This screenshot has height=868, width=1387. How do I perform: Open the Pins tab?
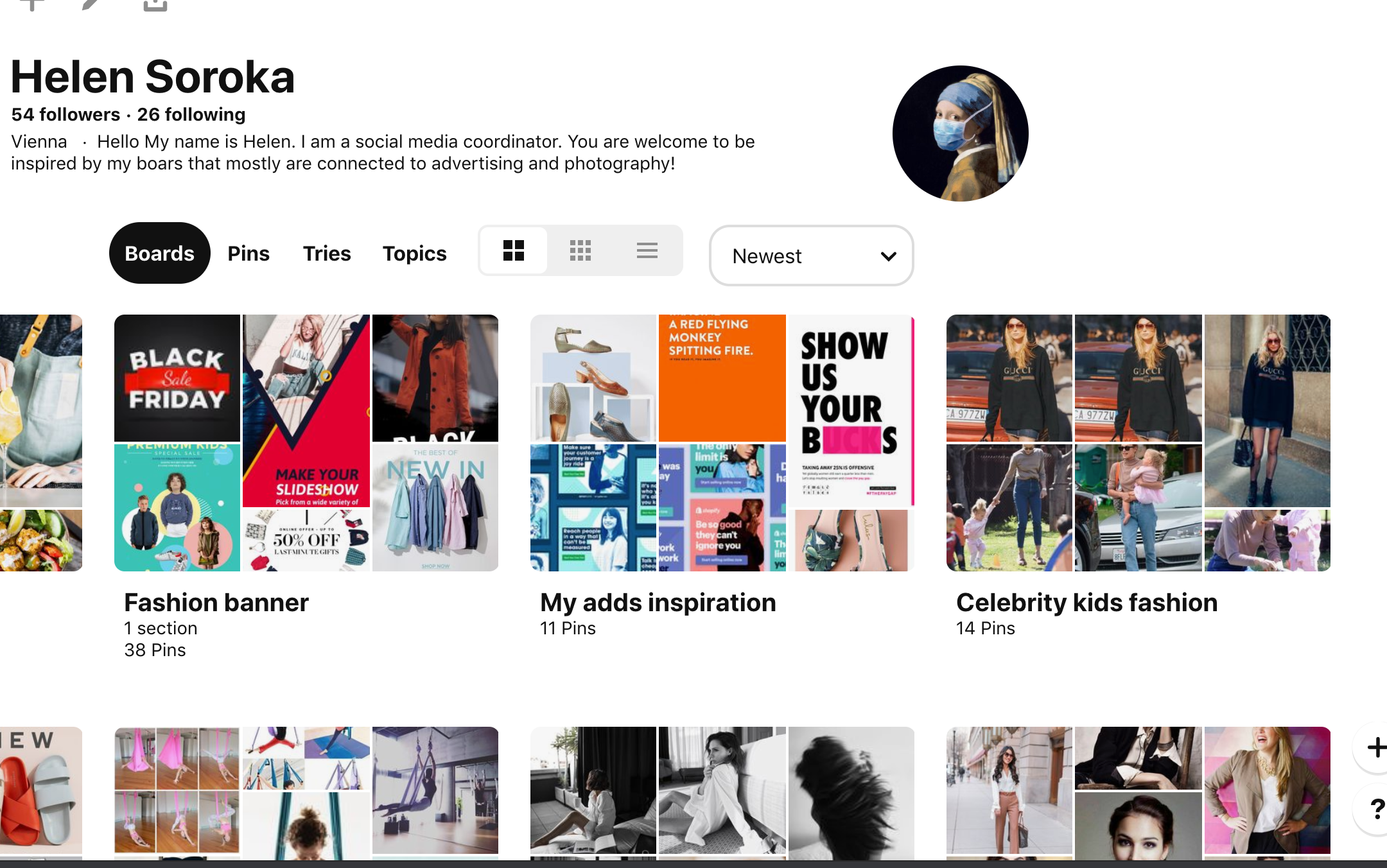249,253
